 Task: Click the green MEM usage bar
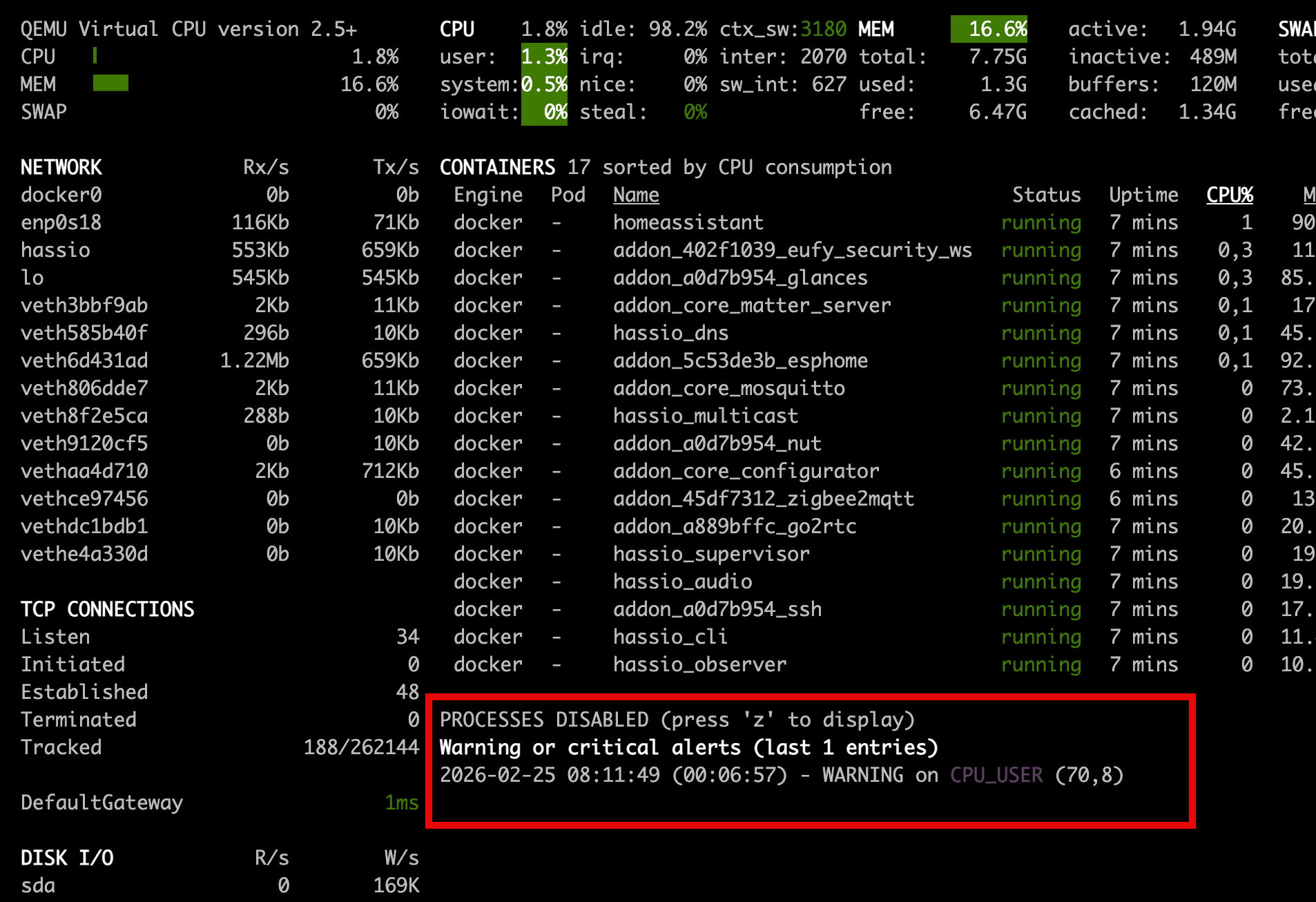pos(110,84)
